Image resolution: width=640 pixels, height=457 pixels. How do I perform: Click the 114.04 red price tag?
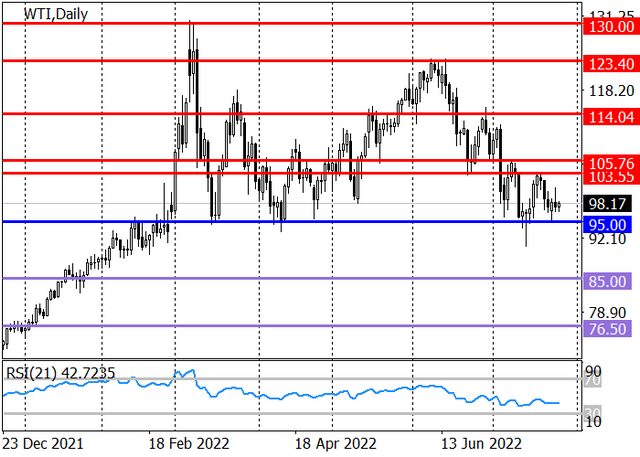pos(611,117)
